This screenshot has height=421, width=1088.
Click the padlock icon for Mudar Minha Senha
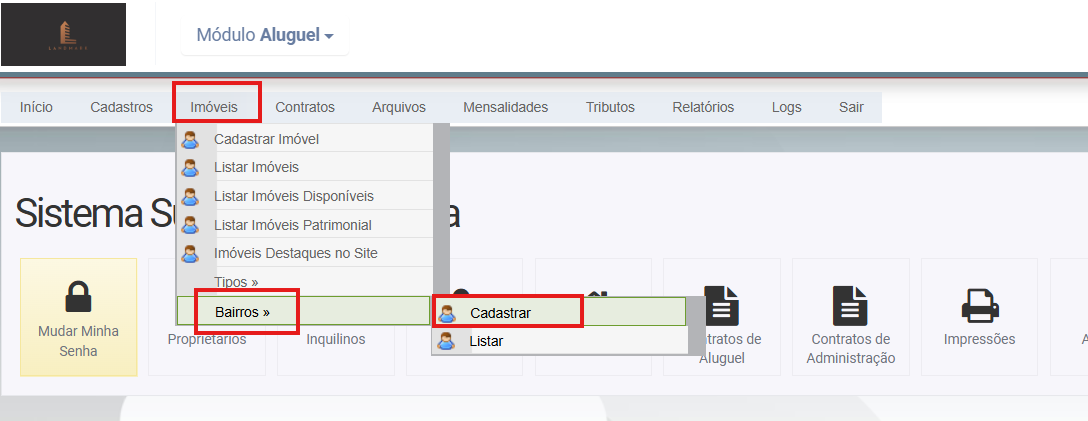(x=78, y=297)
